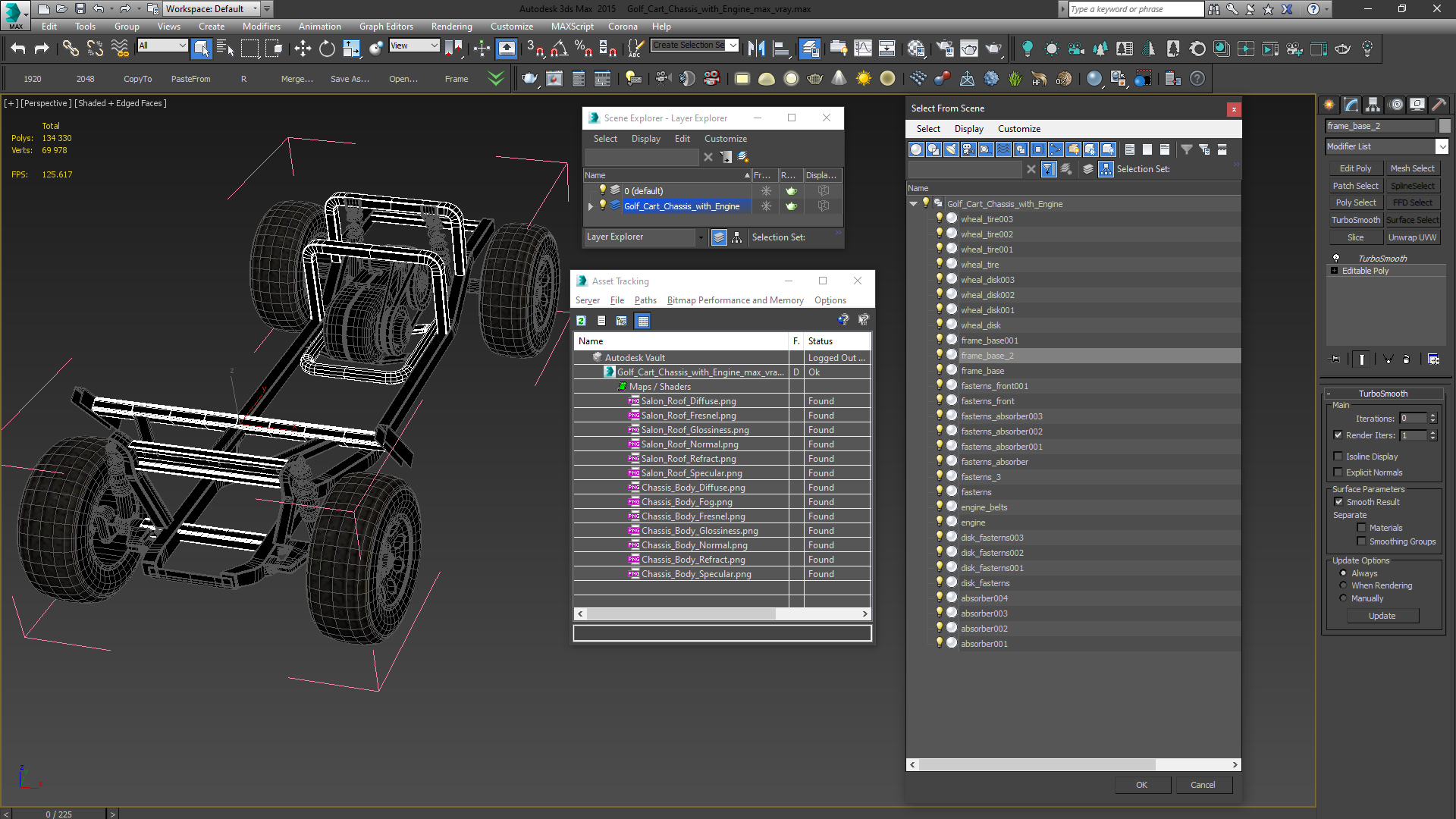The width and height of the screenshot is (1456, 819).
Task: Click the grass plant icon in toolbar
Action: click(1015, 78)
